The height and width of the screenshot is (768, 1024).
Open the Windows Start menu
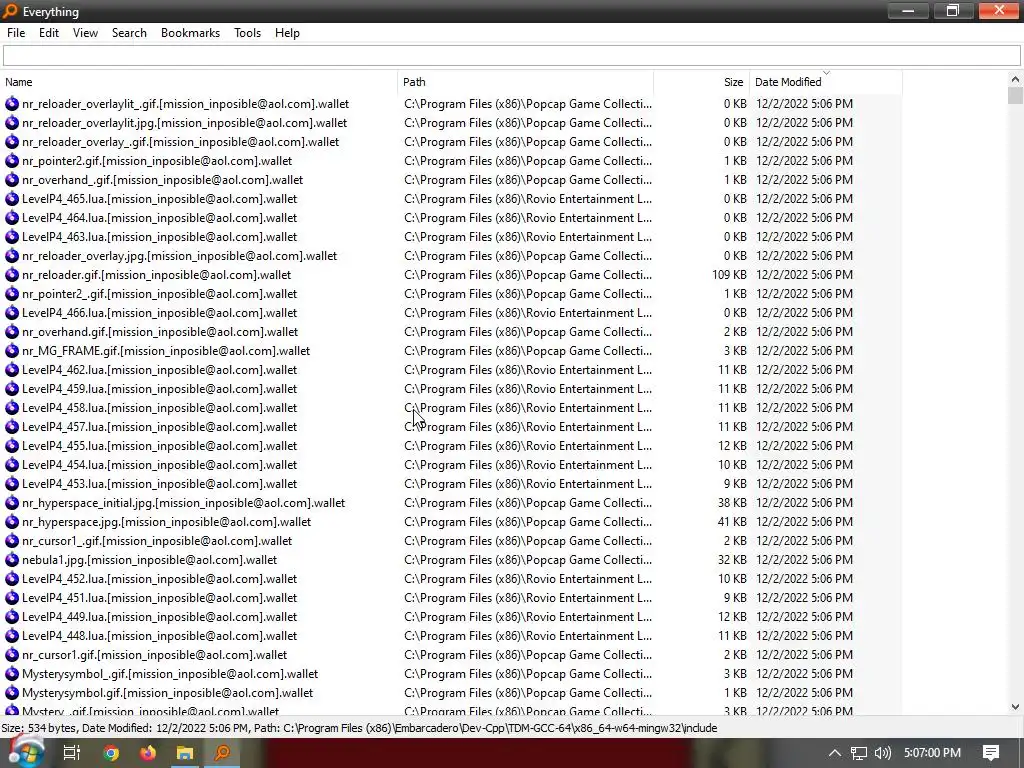click(26, 752)
